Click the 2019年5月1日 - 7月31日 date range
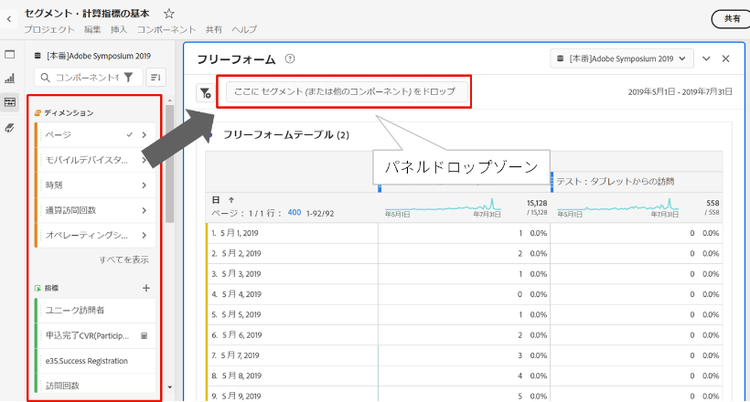 (677, 92)
